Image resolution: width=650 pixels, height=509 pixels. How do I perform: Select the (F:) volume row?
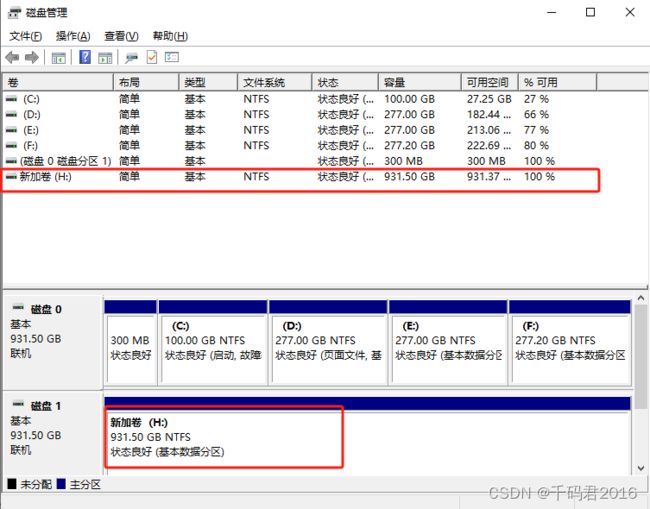click(301, 145)
